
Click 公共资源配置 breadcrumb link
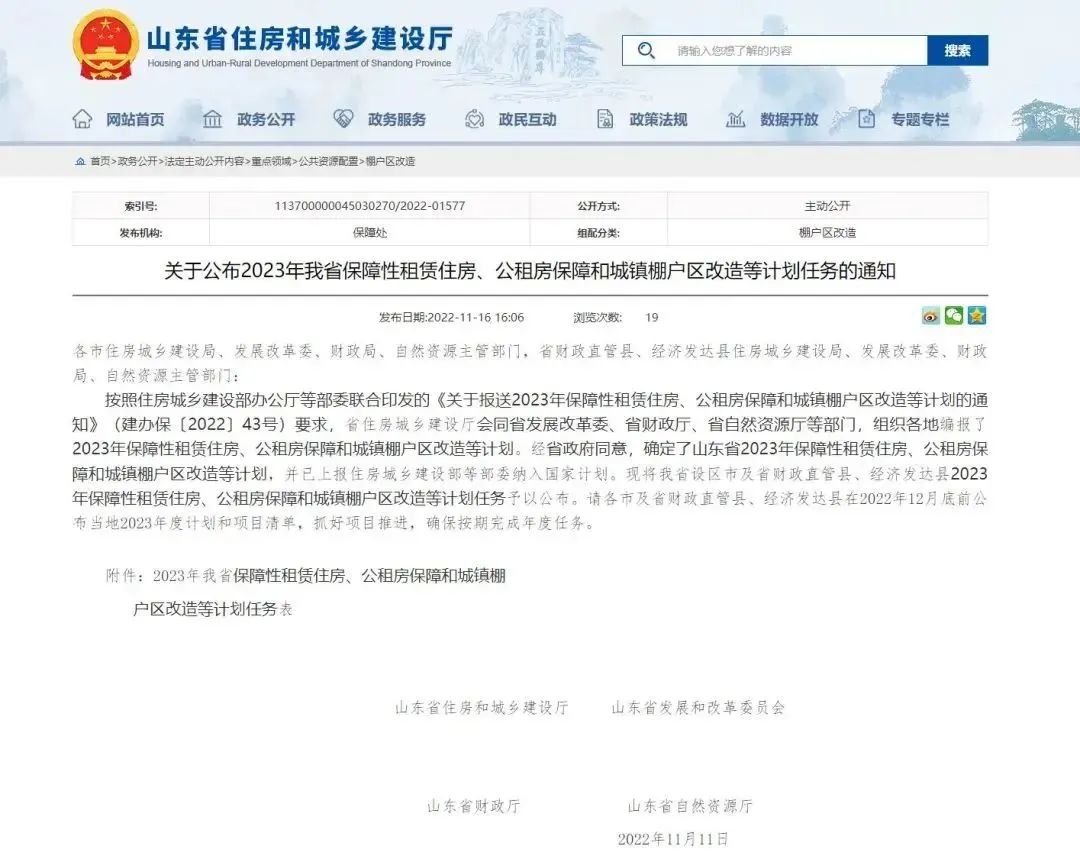(x=329, y=161)
